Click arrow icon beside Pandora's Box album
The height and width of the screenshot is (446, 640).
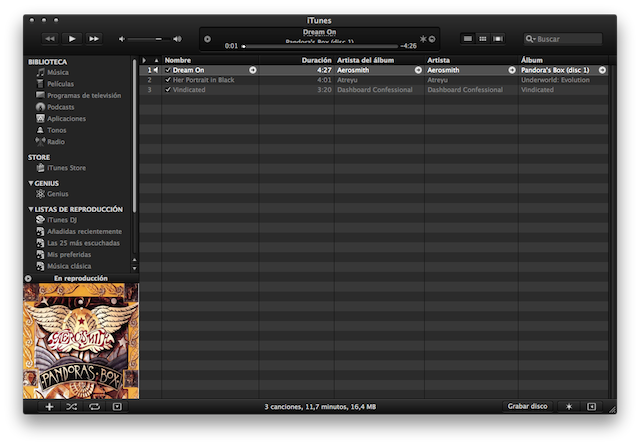602,70
